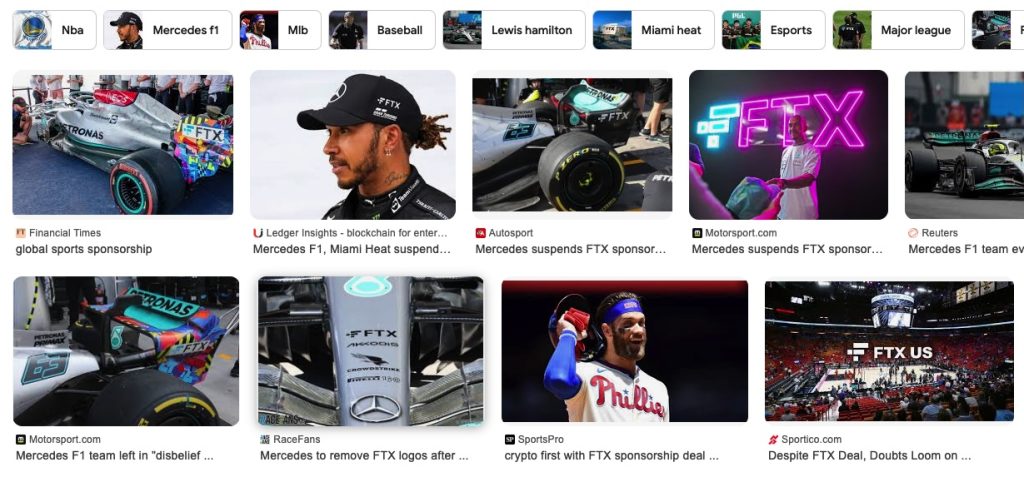This screenshot has width=1024, height=477.
Task: Click the Motorsport.com favicon under neon FTX image
Action: tap(697, 233)
